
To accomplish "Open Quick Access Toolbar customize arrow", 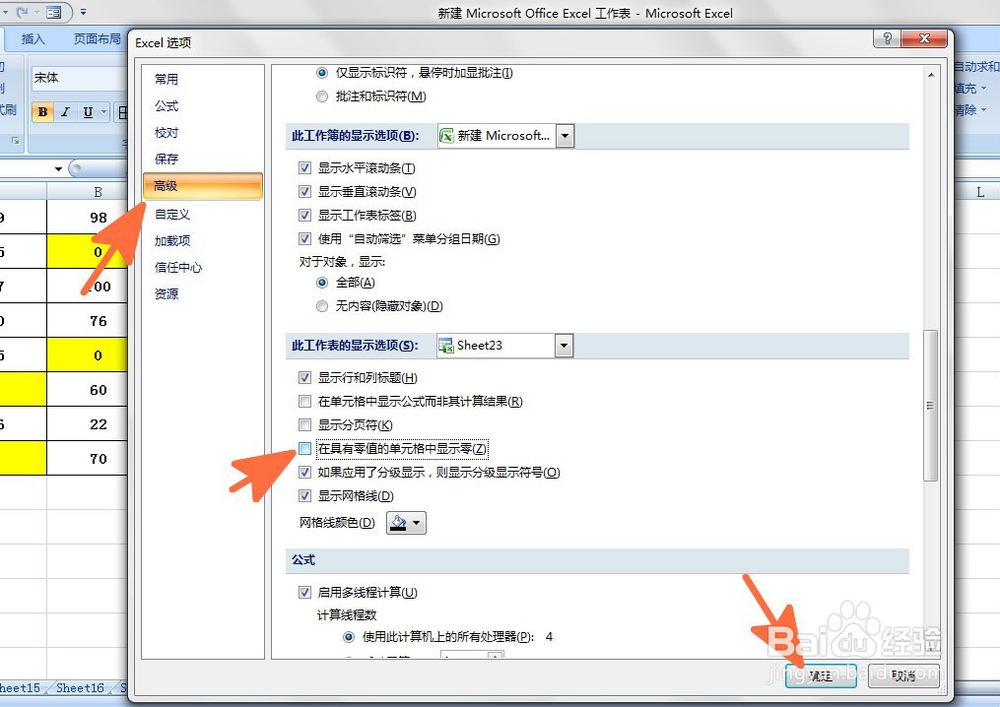I will pyautogui.click(x=83, y=12).
